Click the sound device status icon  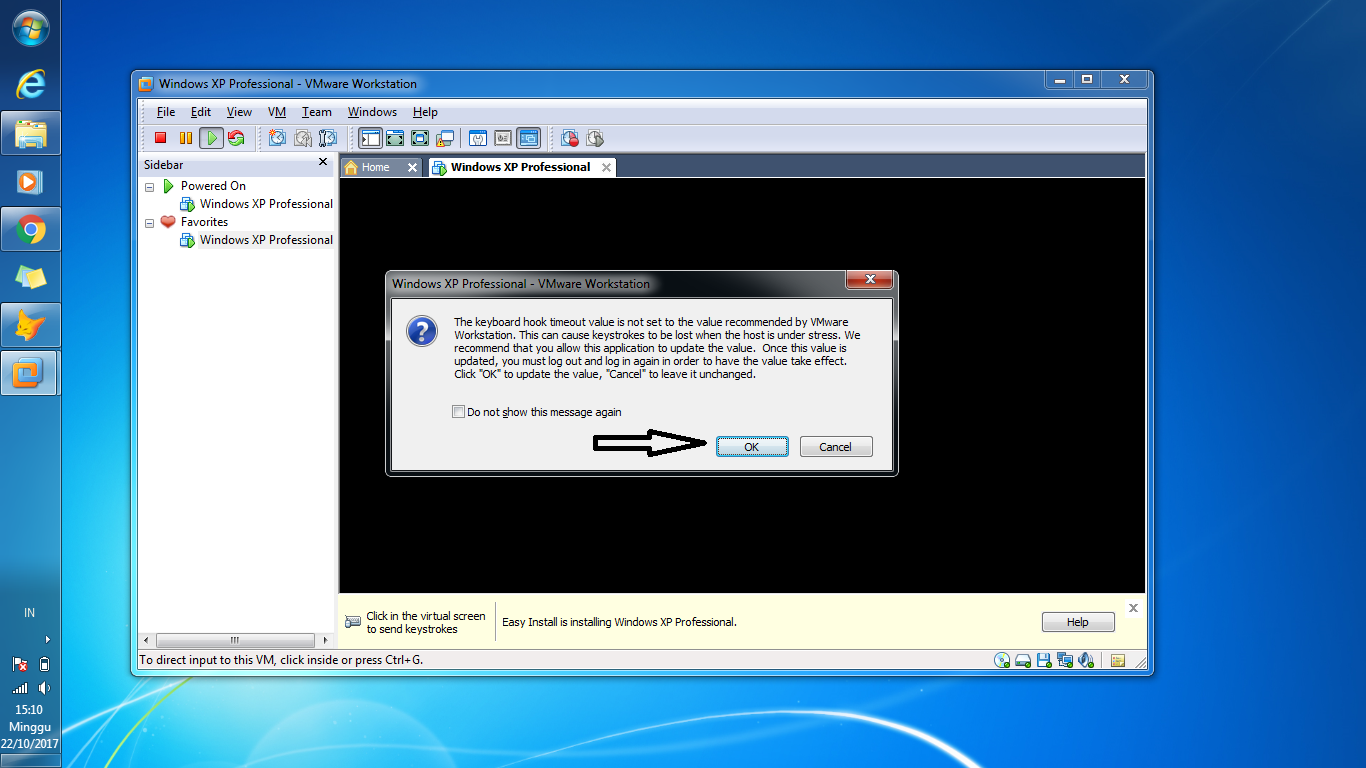pos(1085,660)
